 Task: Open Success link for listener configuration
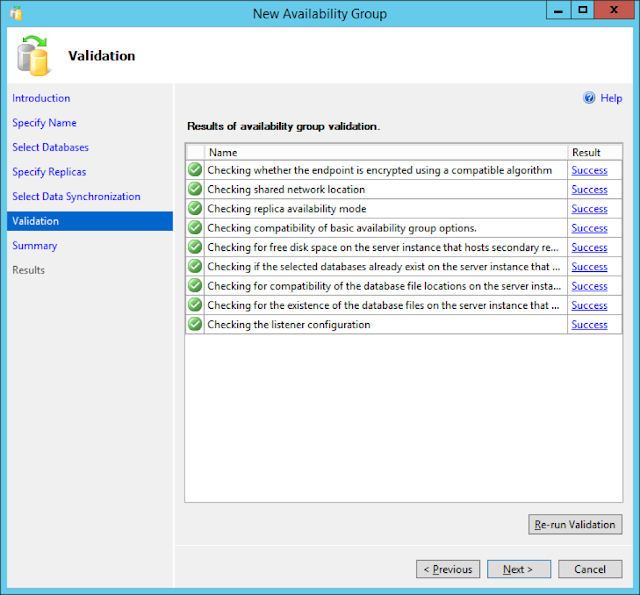(589, 324)
